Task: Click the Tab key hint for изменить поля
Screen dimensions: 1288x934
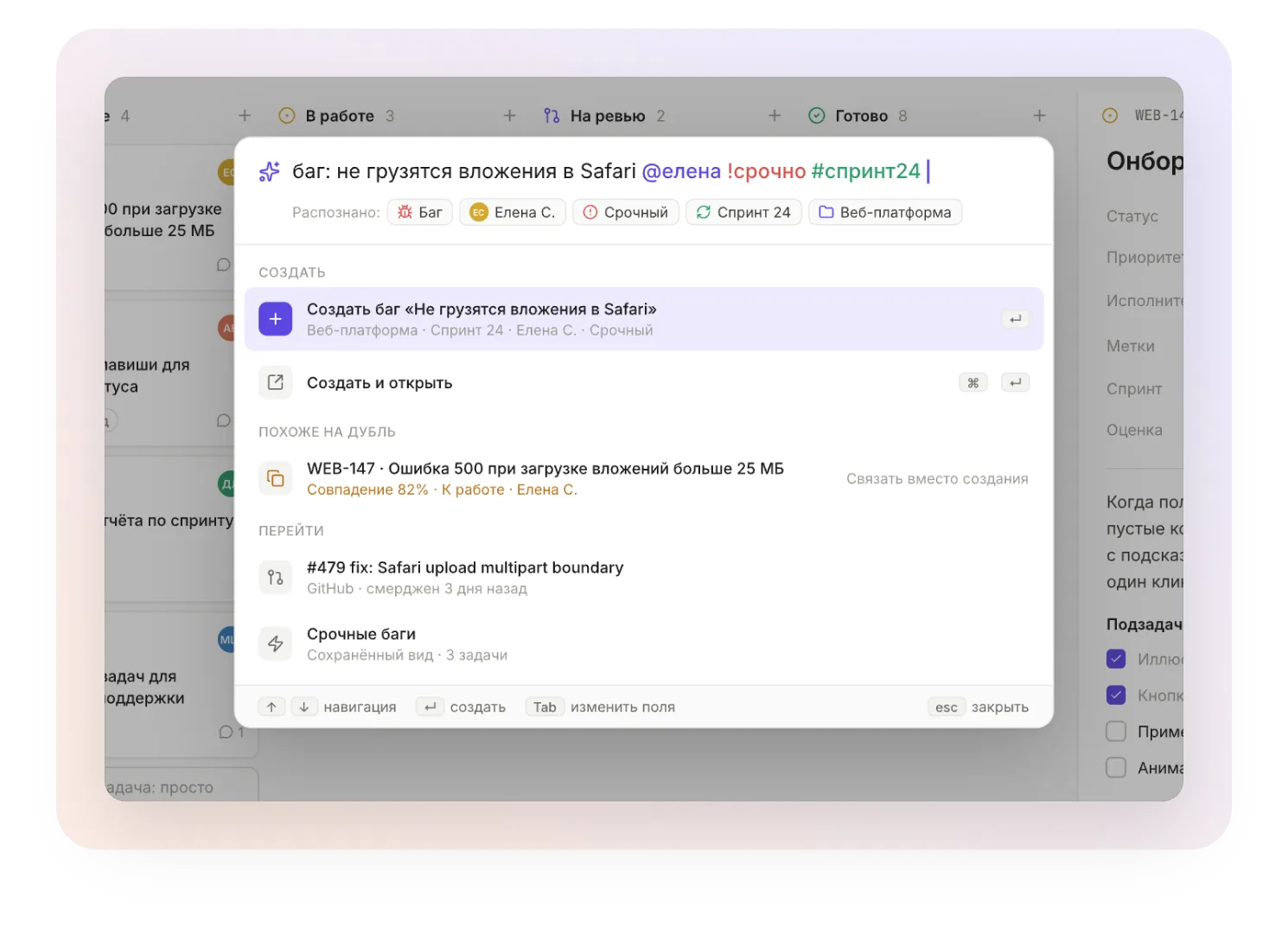Action: tap(545, 707)
